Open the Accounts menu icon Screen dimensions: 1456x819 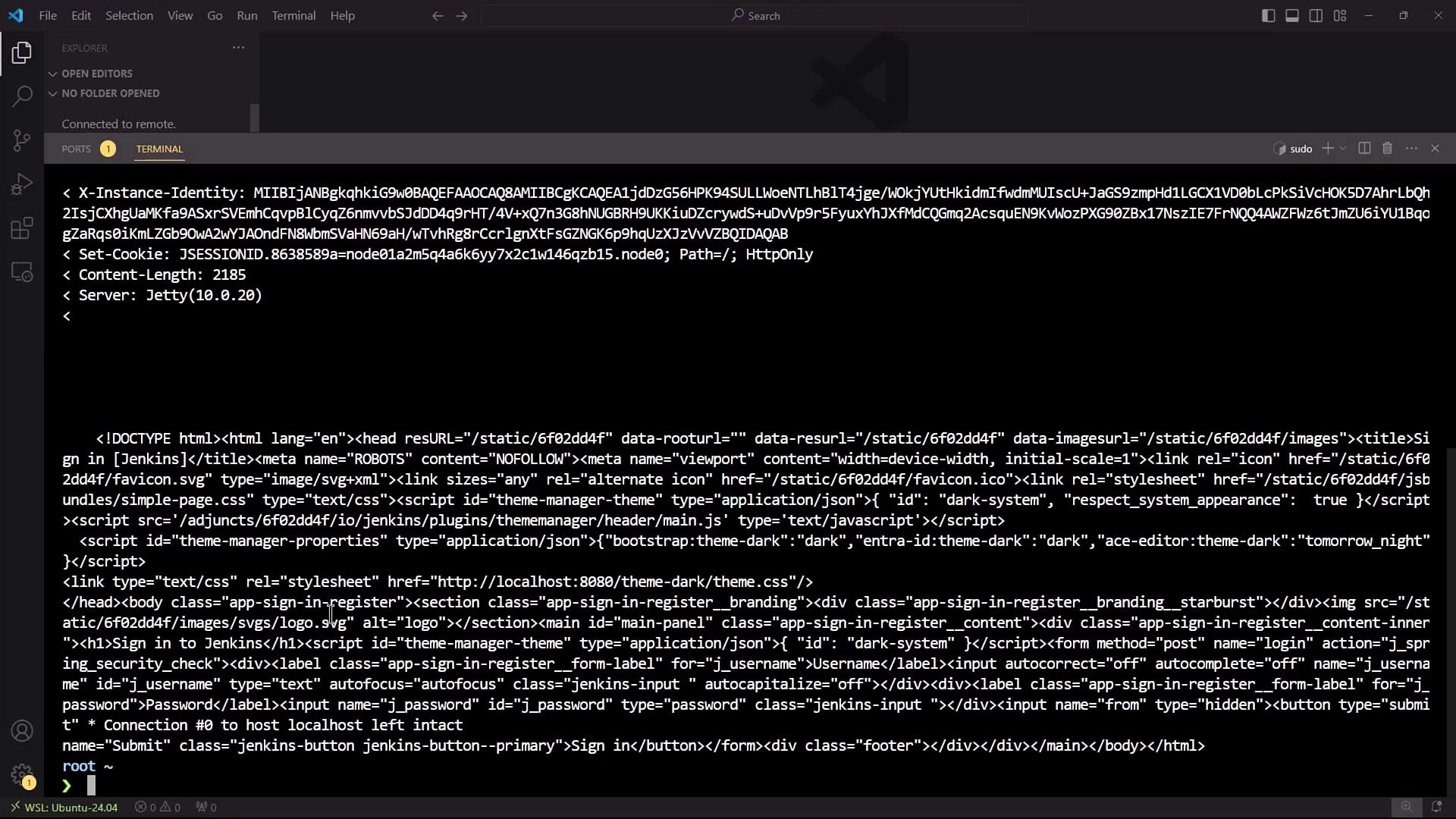coord(22,731)
